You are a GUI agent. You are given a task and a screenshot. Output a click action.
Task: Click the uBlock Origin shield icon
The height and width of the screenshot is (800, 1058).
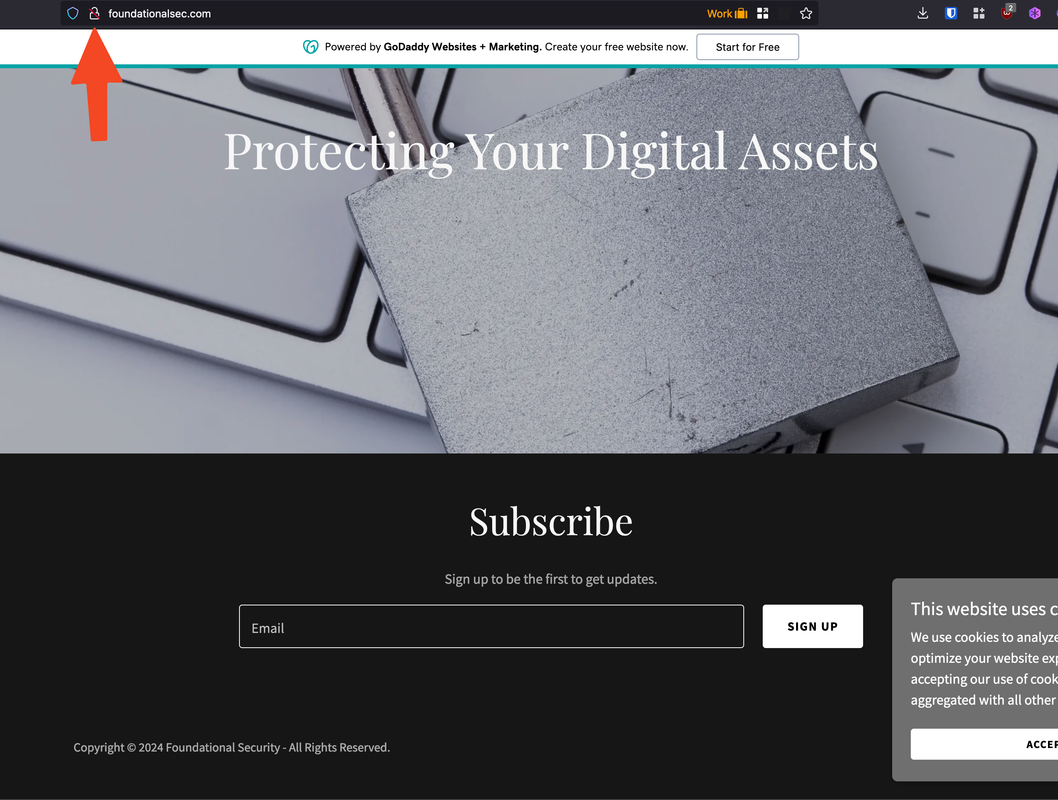pos(1007,12)
